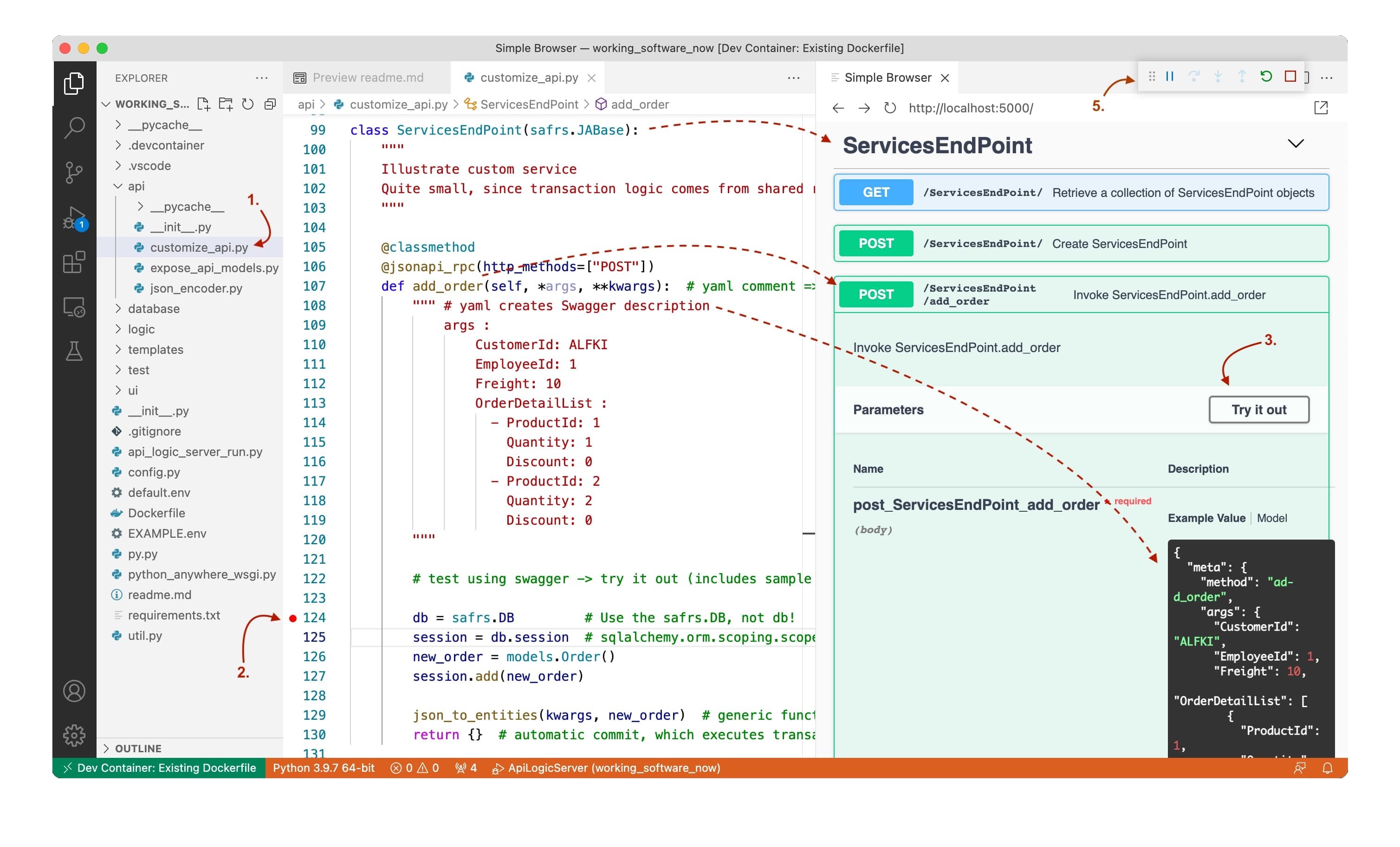This screenshot has height=847, width=1400.
Task: Open the Extensions view
Action: (x=74, y=263)
